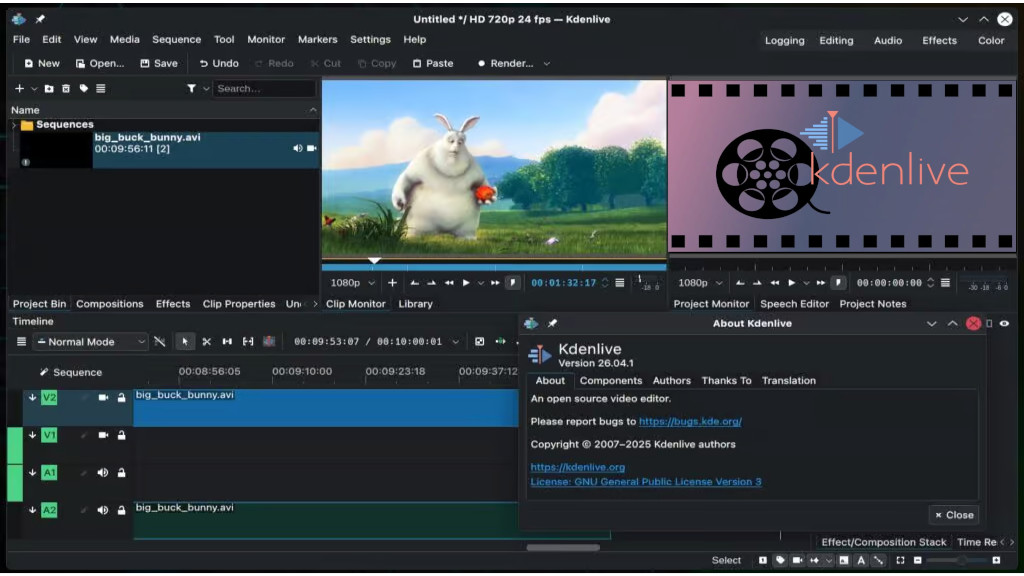Click the Undo button in main toolbar

[x=219, y=63]
